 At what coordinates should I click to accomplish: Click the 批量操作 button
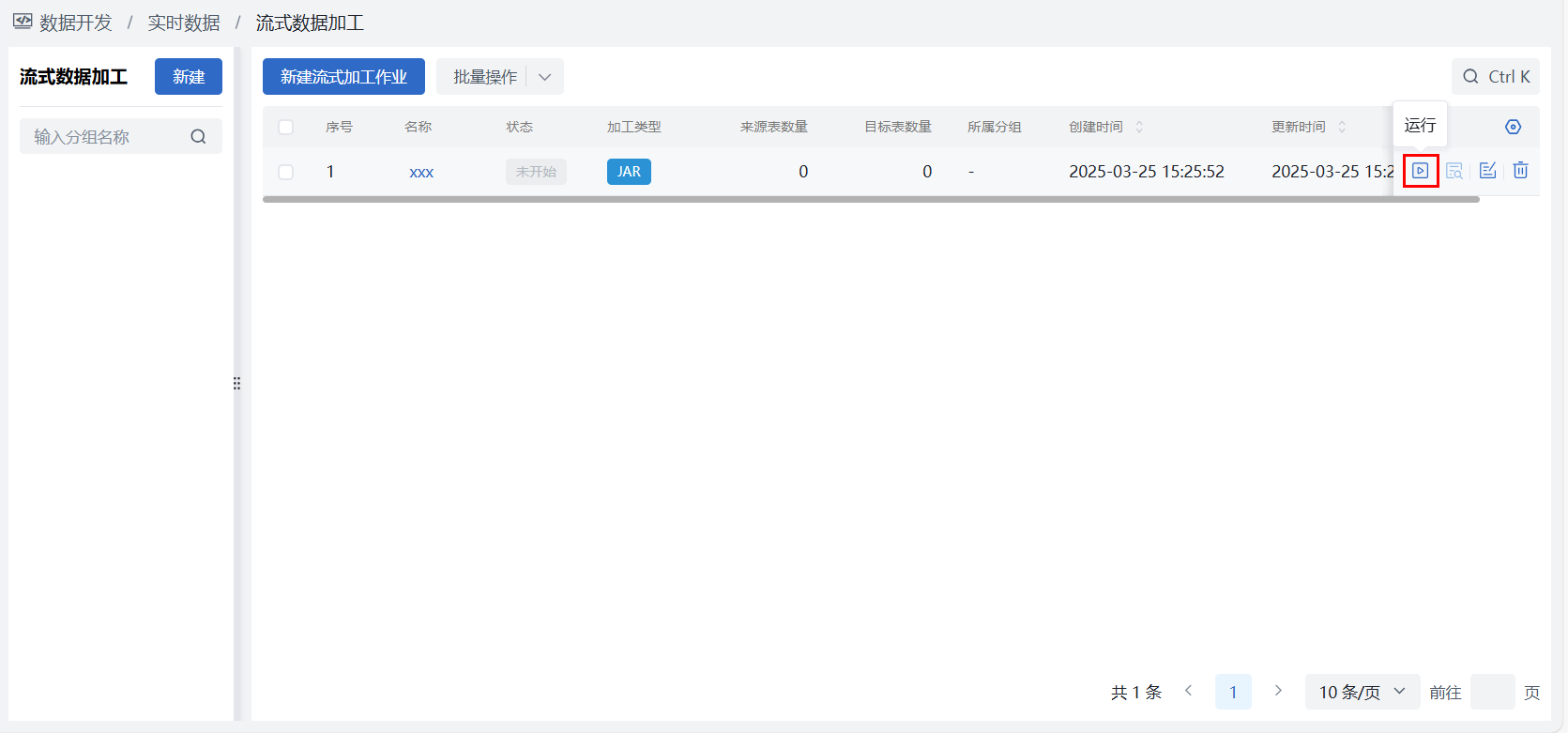(485, 77)
